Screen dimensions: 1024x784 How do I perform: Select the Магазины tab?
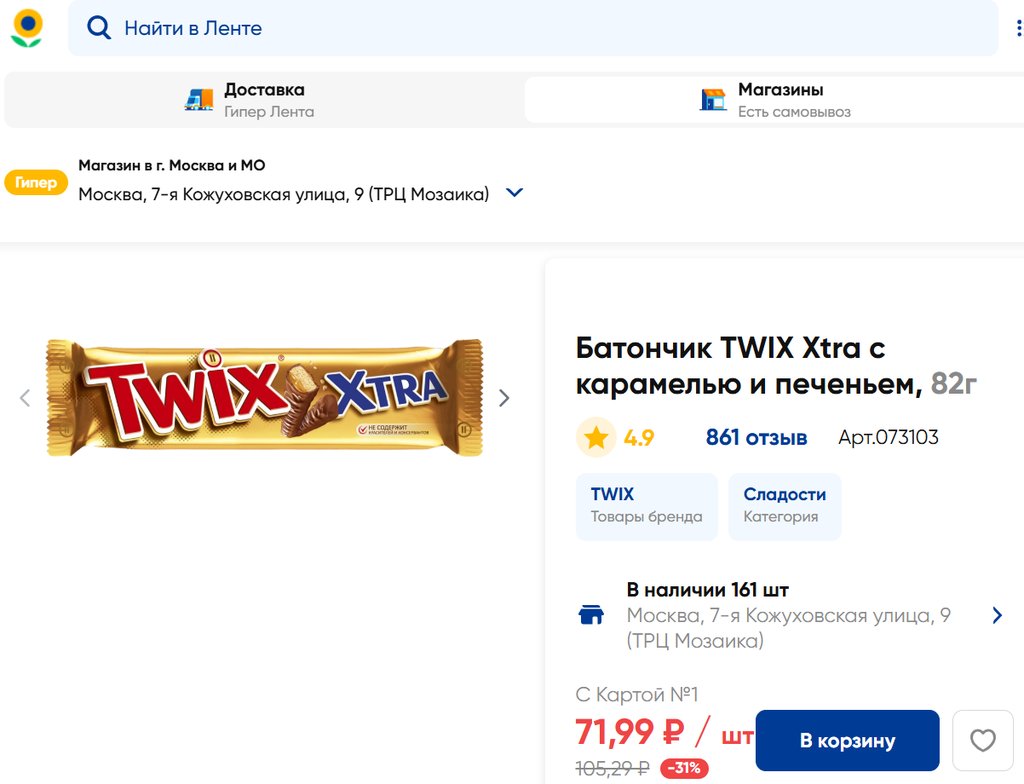(x=773, y=99)
